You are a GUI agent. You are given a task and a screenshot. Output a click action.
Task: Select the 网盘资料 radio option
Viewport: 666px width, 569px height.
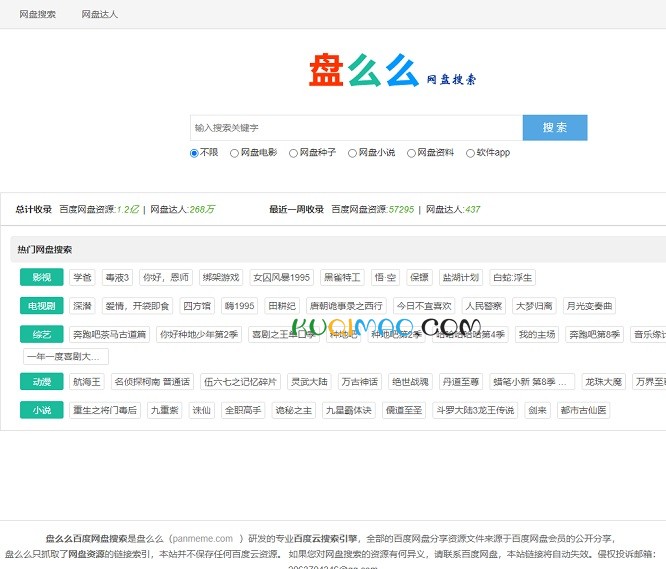coord(411,153)
